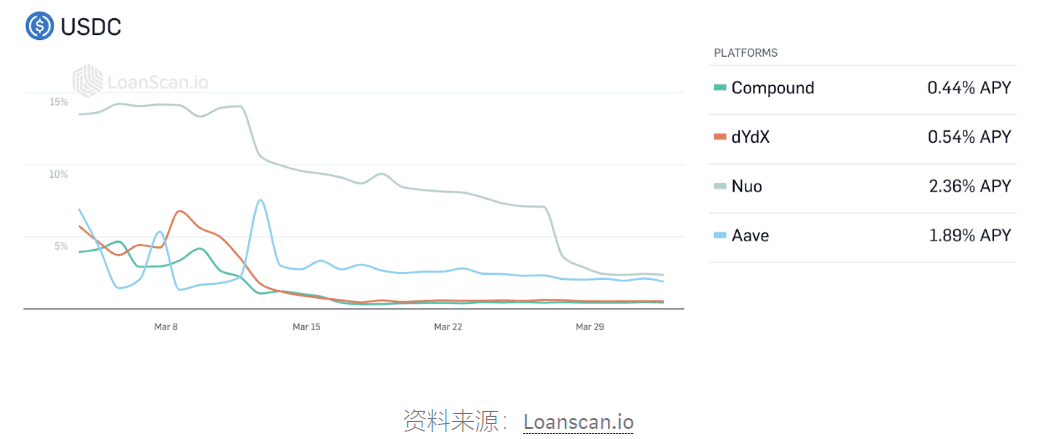Click the LoanScan.io watermark logo
Image resolution: width=1049 pixels, height=439 pixels.
(x=140, y=80)
